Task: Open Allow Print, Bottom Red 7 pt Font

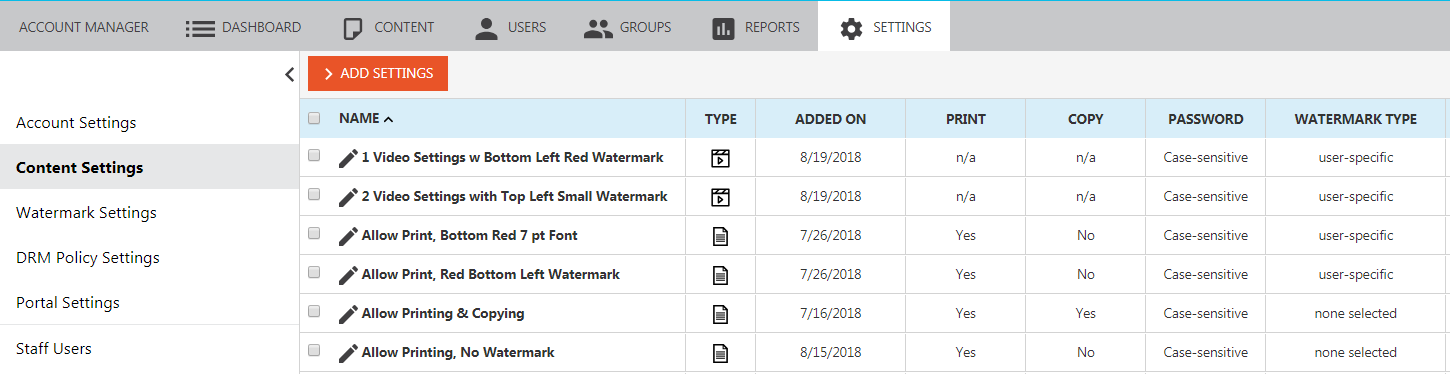Action: (469, 236)
